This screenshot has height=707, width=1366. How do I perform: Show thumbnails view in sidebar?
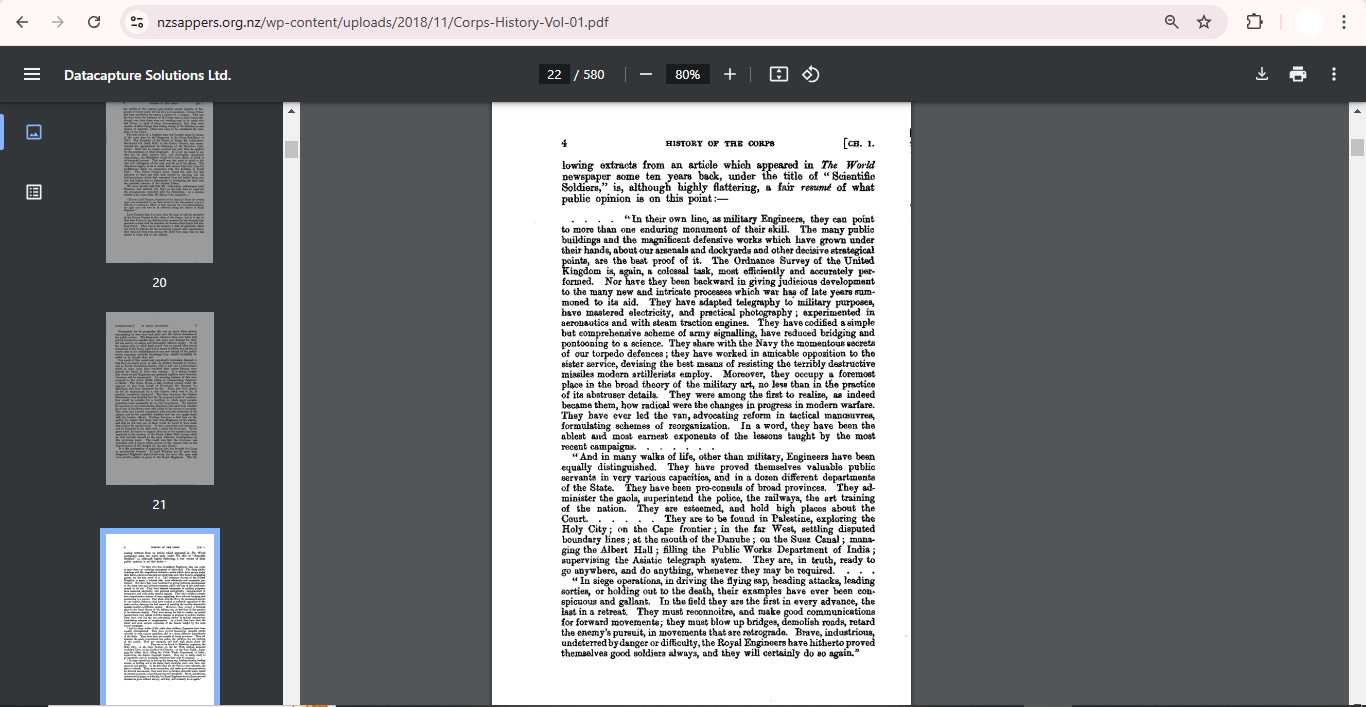[34, 132]
